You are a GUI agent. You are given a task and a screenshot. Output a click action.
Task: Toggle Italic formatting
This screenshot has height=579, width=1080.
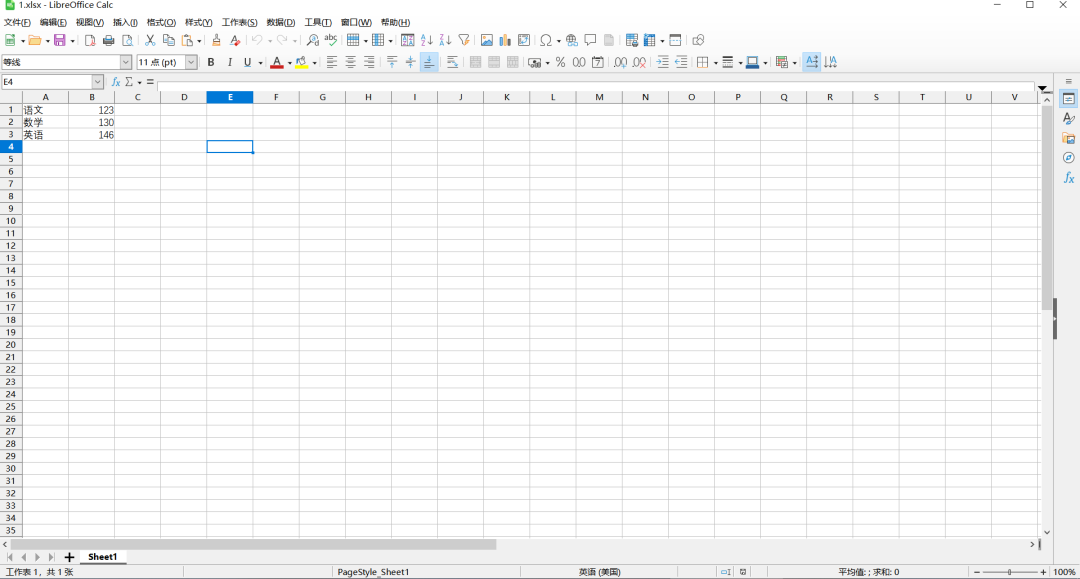click(x=229, y=63)
